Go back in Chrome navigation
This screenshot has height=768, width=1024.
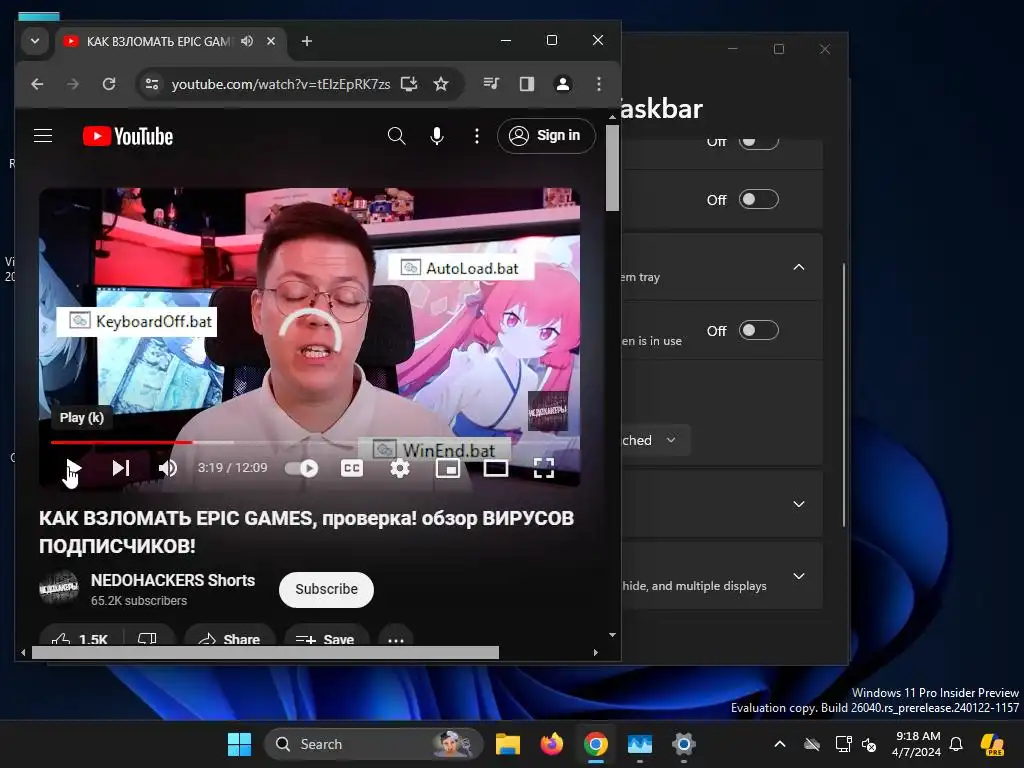point(37,84)
